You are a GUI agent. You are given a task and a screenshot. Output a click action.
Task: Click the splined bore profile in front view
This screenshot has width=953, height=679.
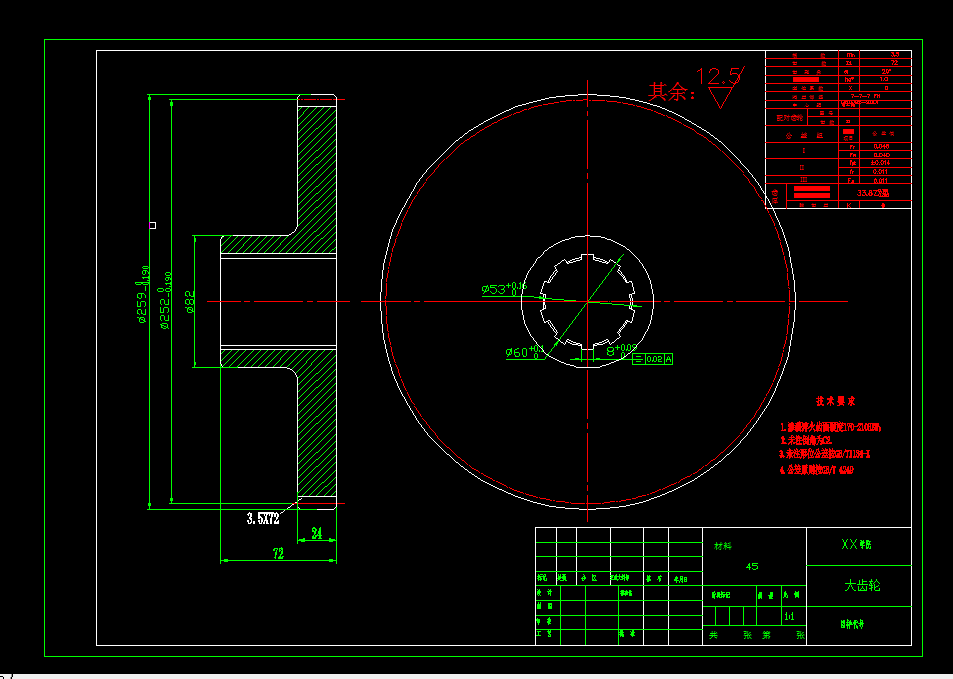click(x=588, y=302)
